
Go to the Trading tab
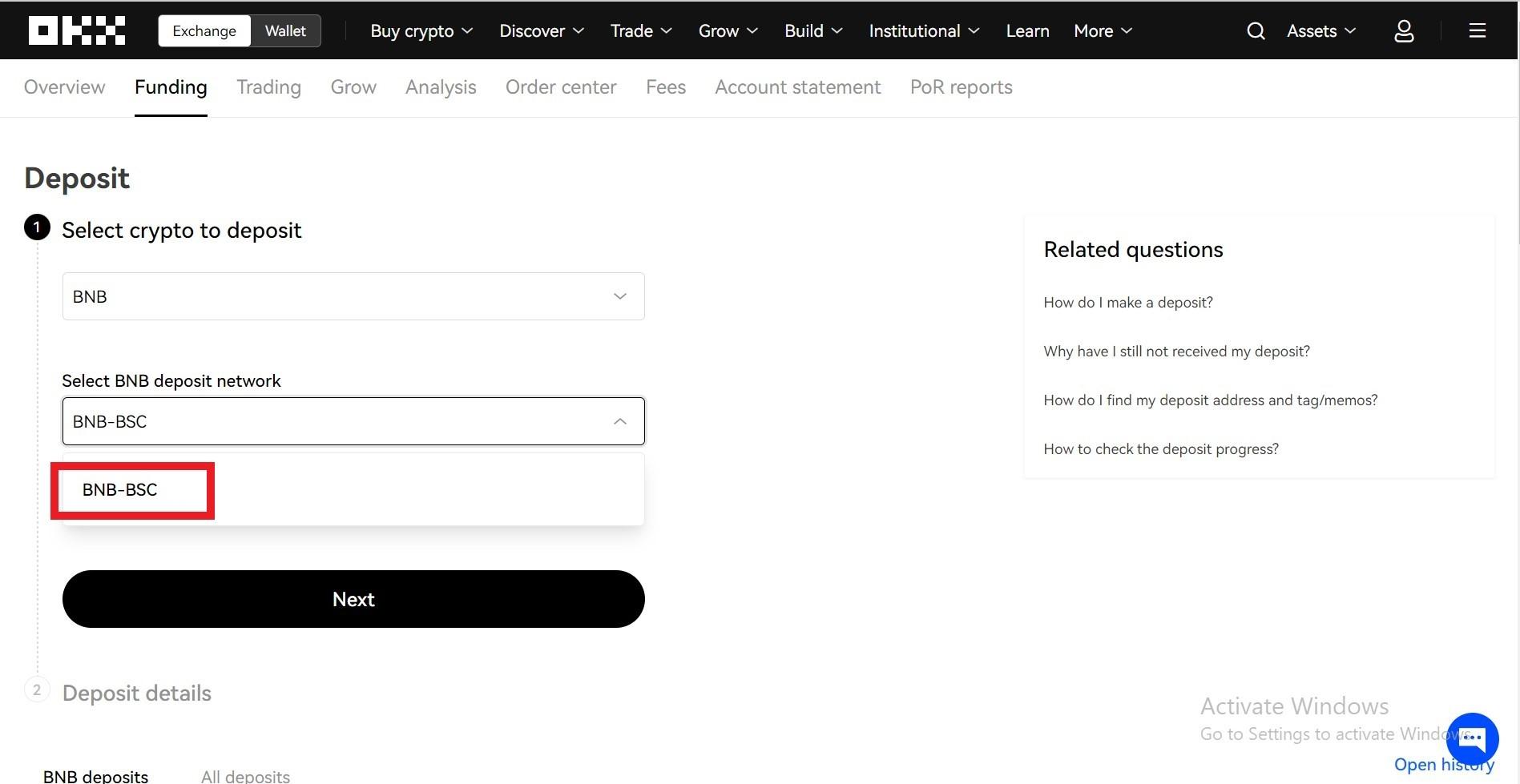pyautogui.click(x=268, y=86)
